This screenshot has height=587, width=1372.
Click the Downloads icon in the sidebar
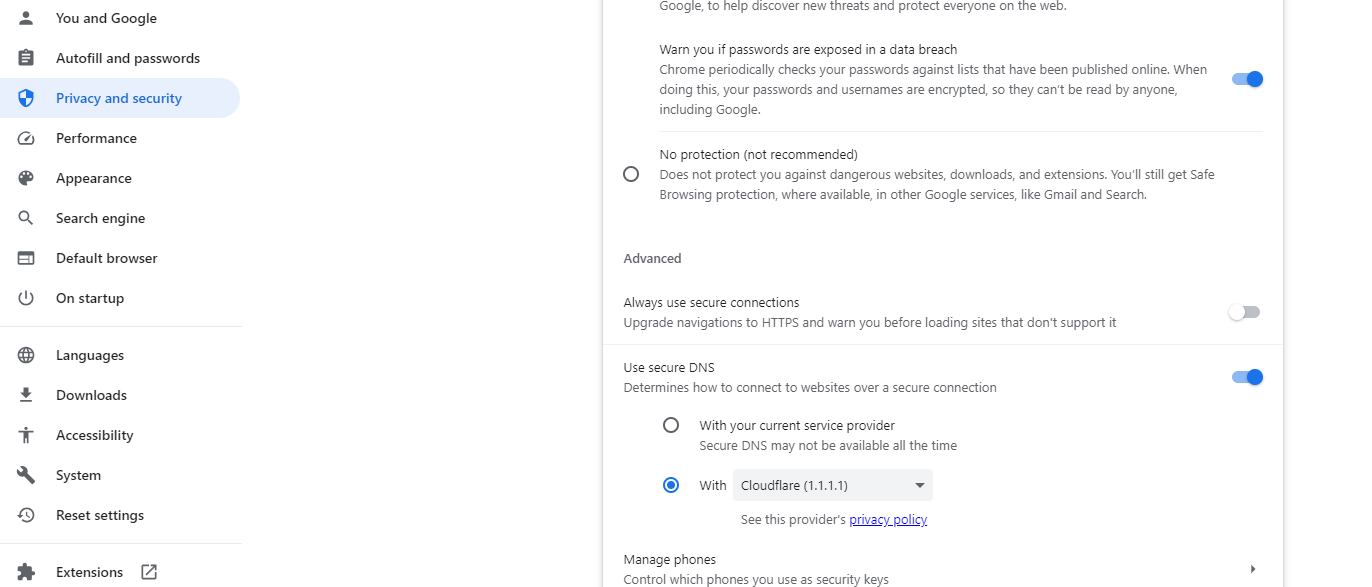(24, 394)
